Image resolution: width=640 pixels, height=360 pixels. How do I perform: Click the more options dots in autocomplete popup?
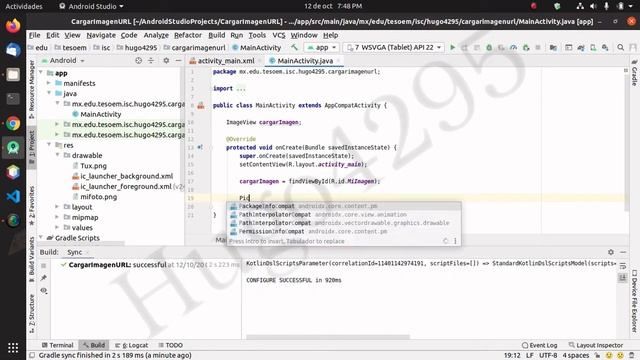pos(456,241)
